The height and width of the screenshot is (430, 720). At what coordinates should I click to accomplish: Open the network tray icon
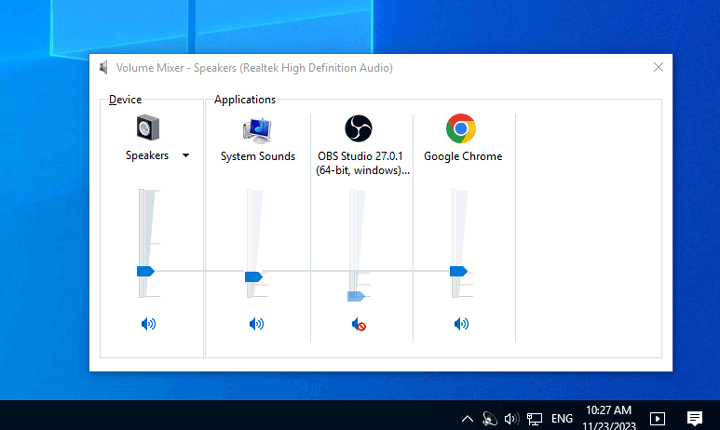[534, 419]
